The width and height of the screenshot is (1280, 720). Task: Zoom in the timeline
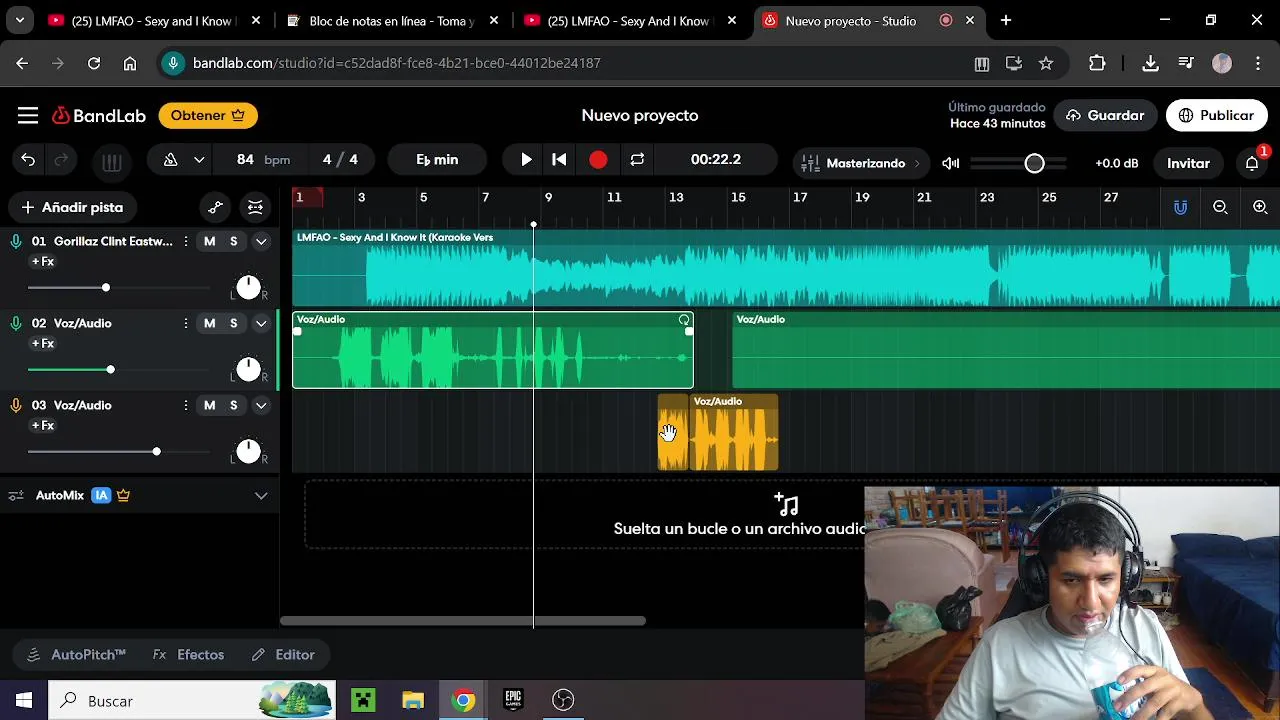1260,208
